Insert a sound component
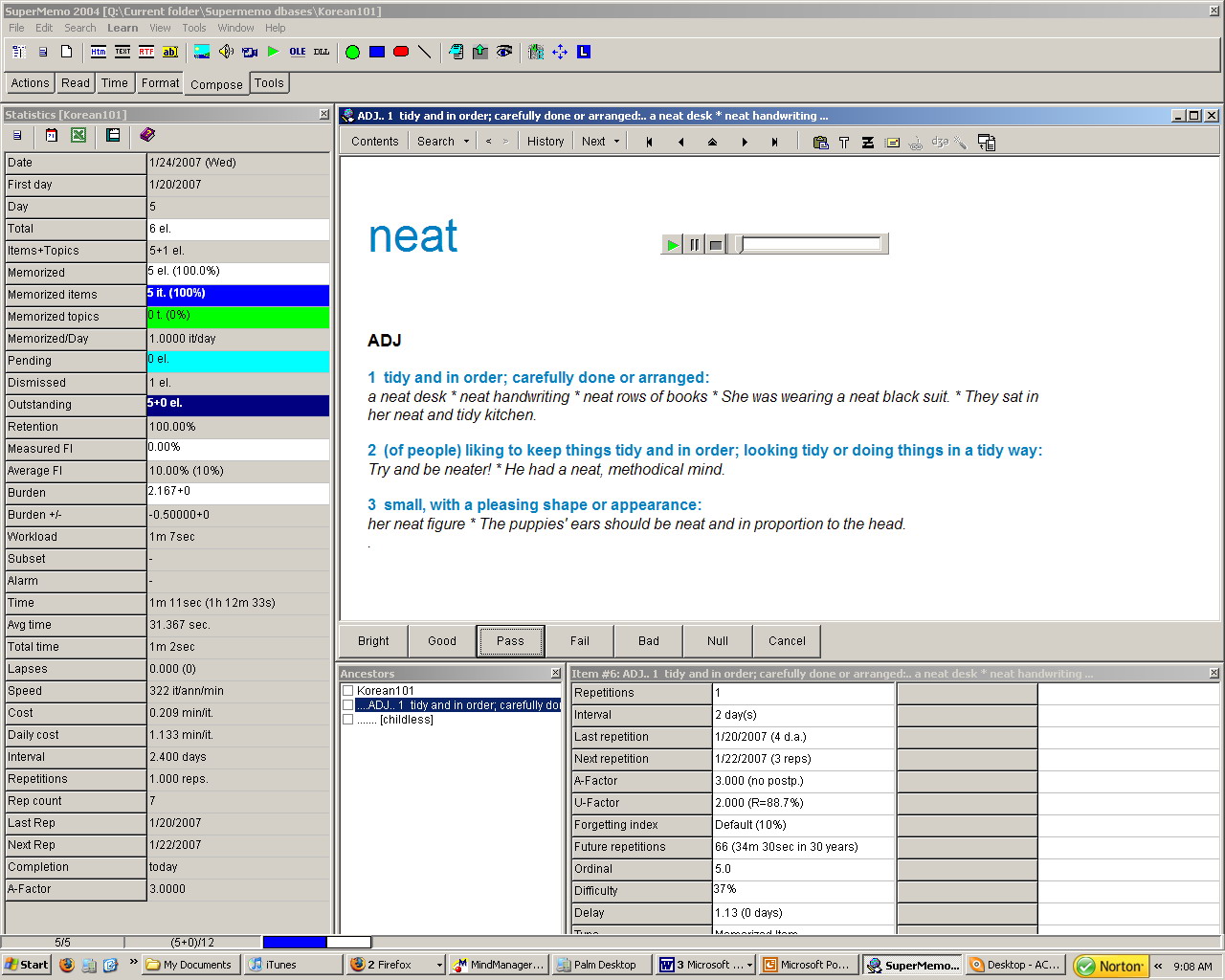This screenshot has width=1225, height=980. pyautogui.click(x=226, y=52)
